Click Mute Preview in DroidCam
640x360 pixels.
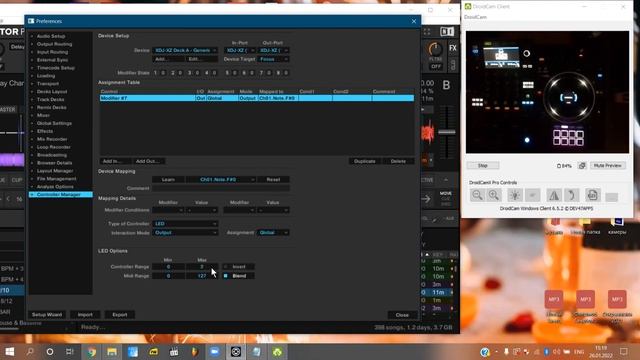coord(607,165)
